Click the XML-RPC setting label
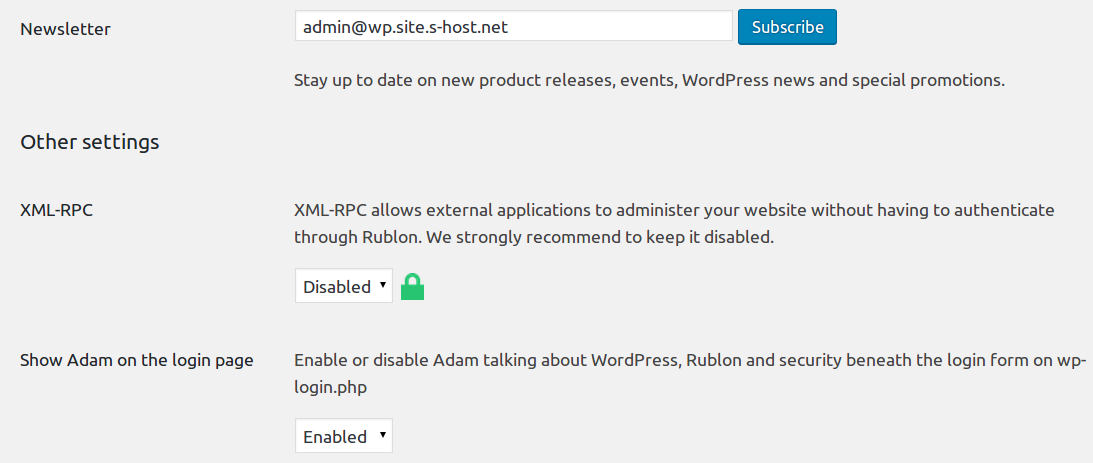Image resolution: width=1093 pixels, height=463 pixels. point(56,210)
